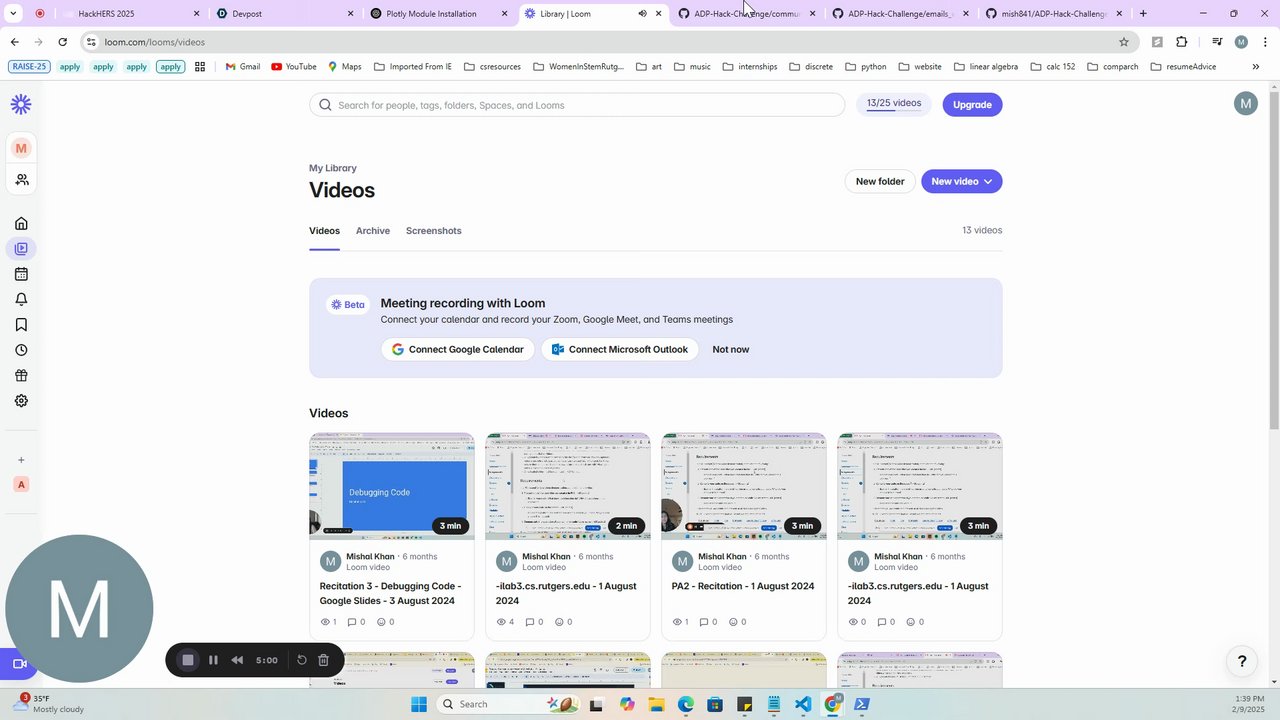Open the help question mark button
The height and width of the screenshot is (720, 1280).
1242,661
